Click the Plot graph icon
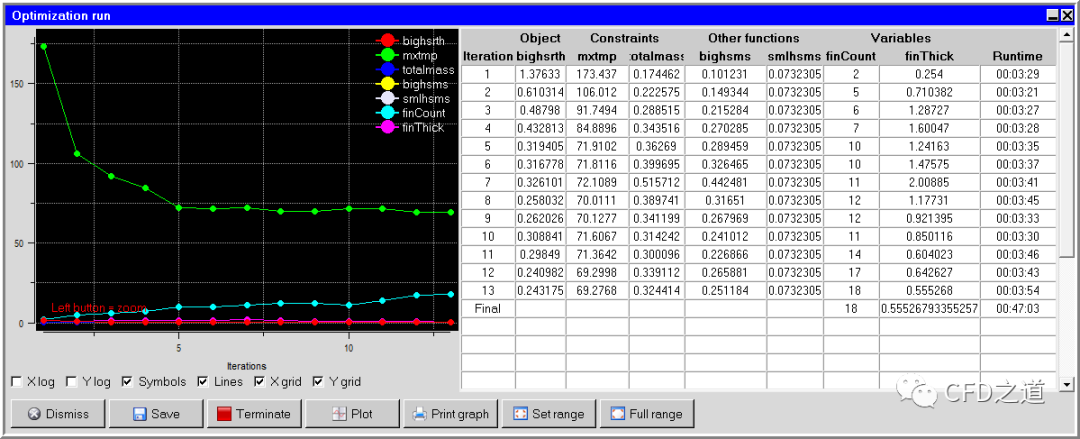This screenshot has height=439, width=1080. tap(339, 414)
